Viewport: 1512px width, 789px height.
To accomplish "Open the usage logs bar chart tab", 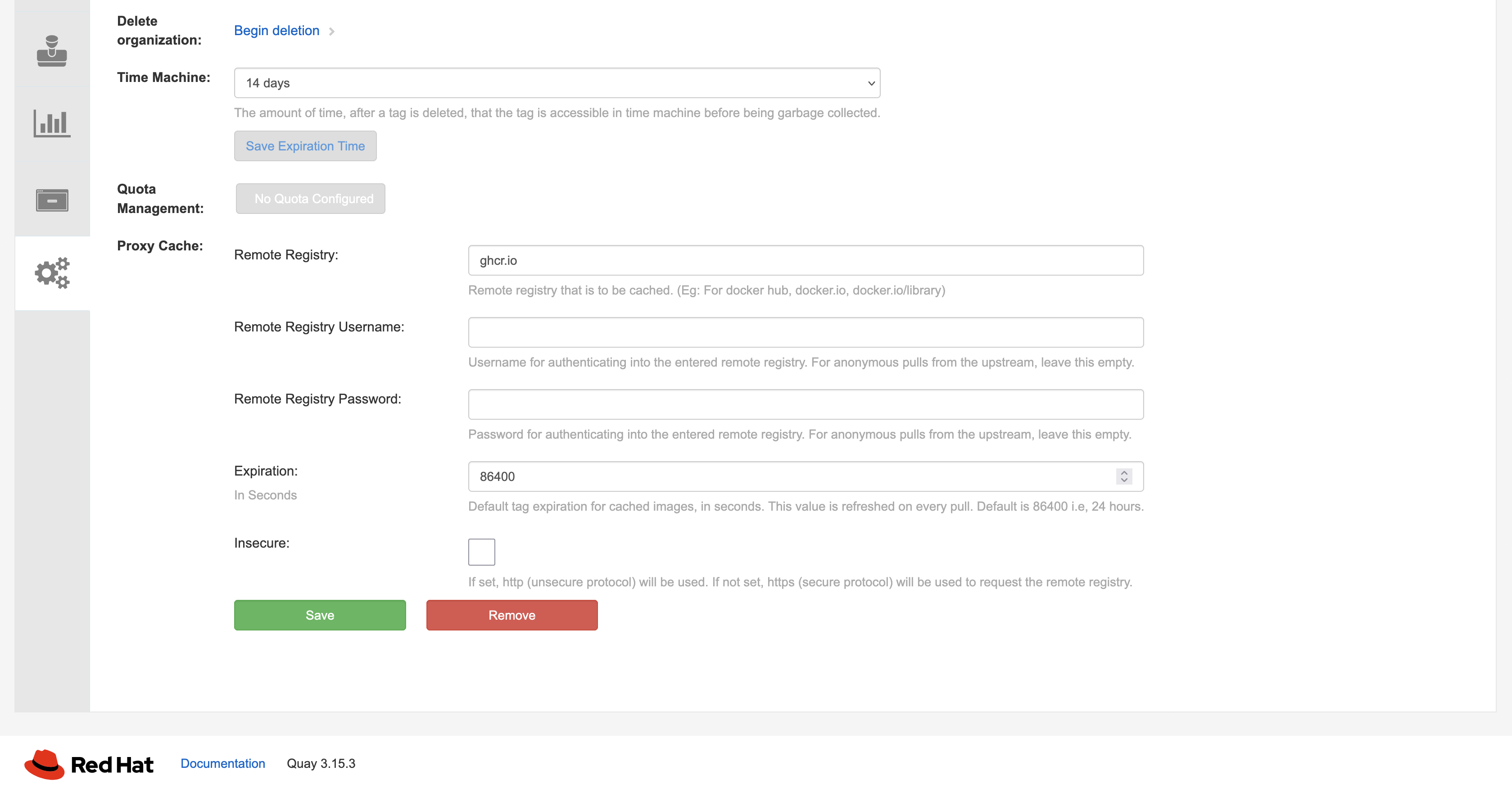I will click(x=52, y=124).
